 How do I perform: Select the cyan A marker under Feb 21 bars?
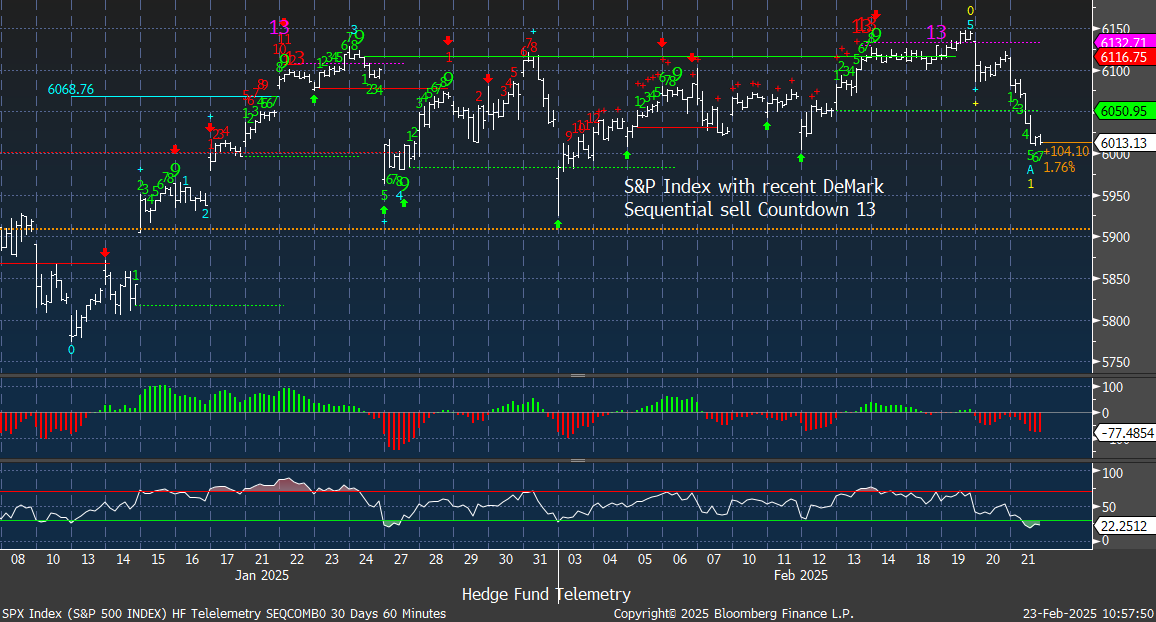pos(1031,170)
